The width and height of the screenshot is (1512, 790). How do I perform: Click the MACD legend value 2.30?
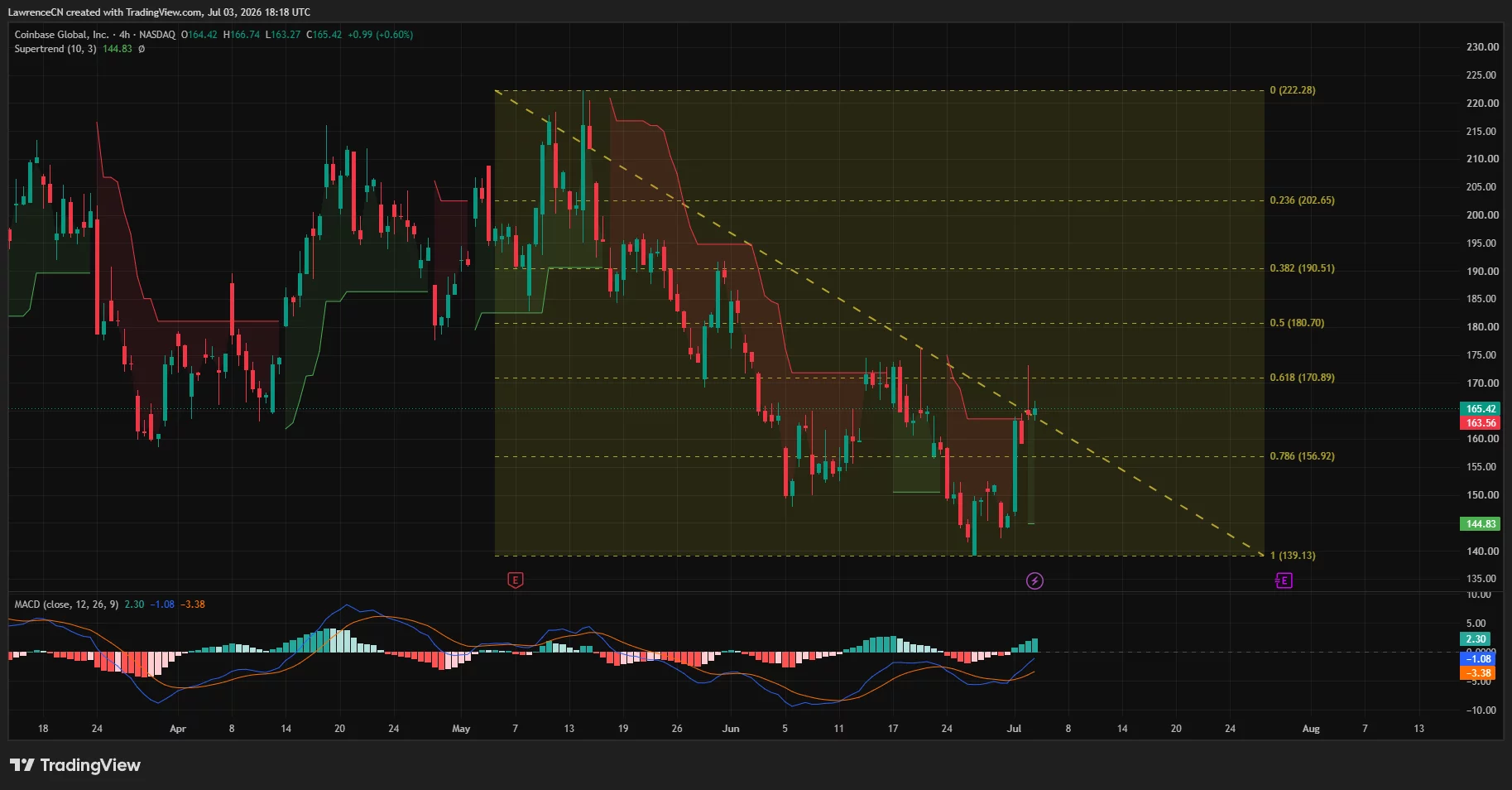tap(134, 605)
